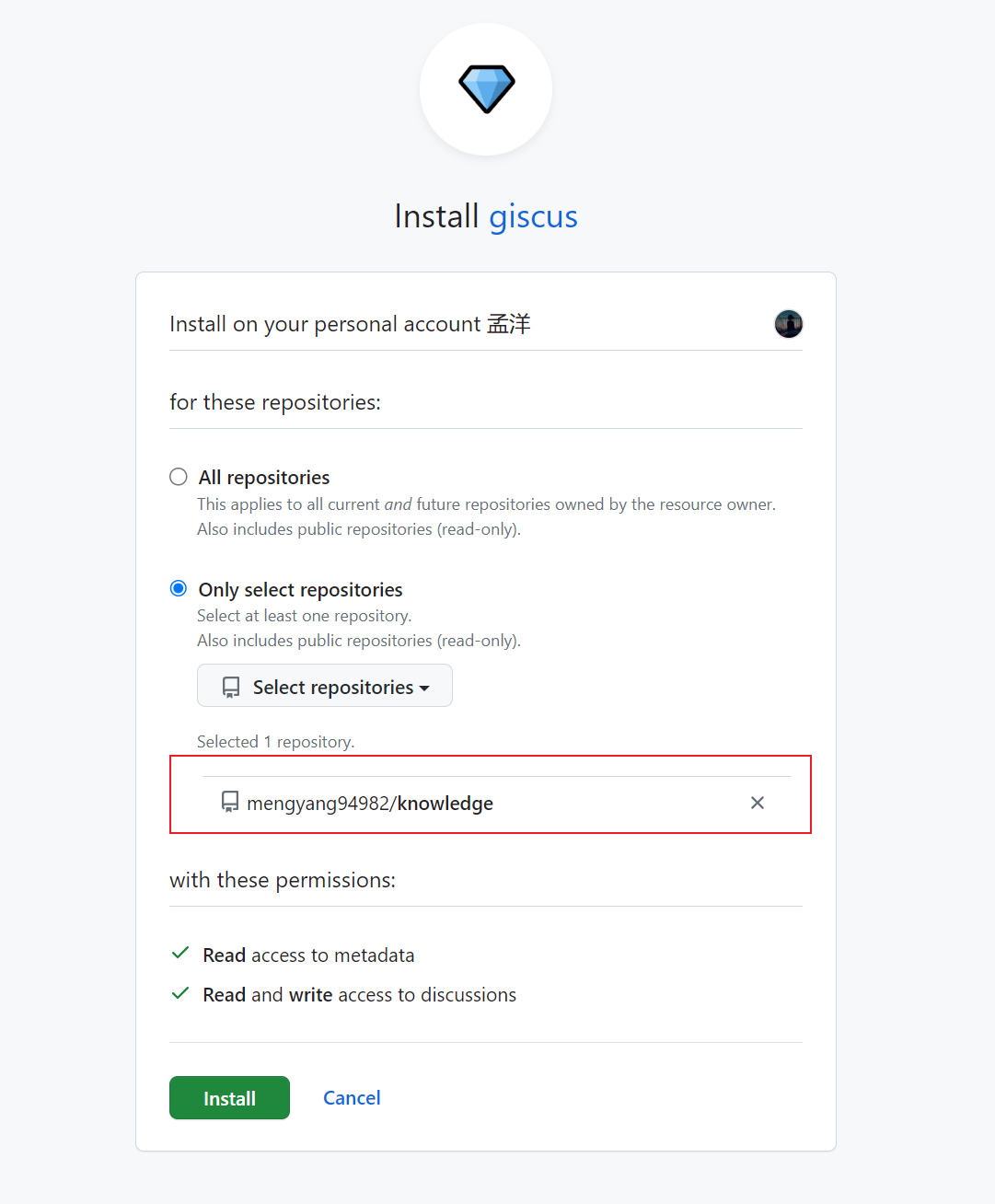
Task: Click the checkmark beside Read access to metadata
Action: [180, 954]
